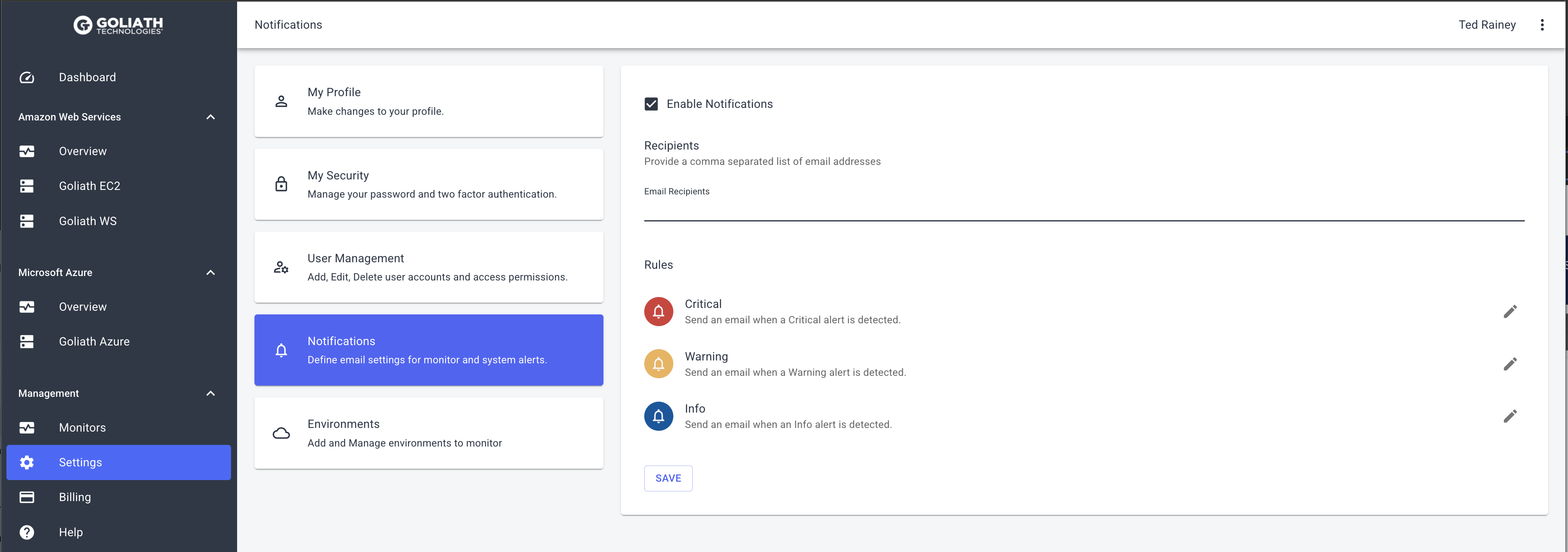Go to Goliath EC2 page

(119, 186)
